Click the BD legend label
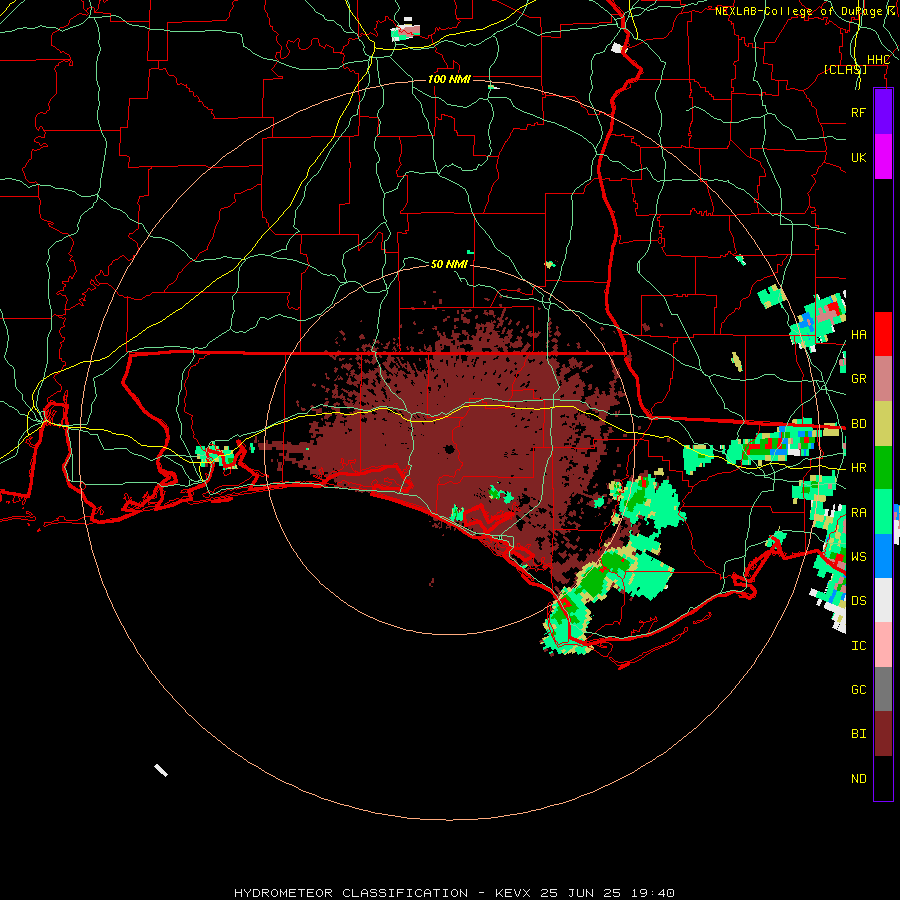 pos(858,424)
